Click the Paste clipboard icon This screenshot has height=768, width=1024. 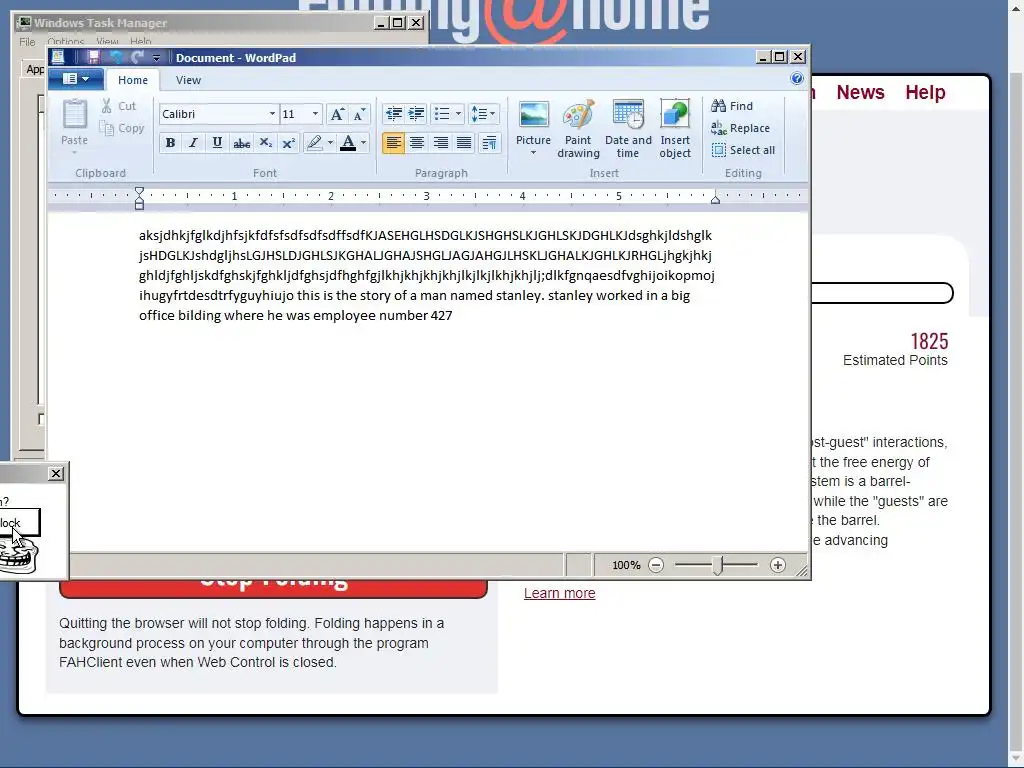74,114
